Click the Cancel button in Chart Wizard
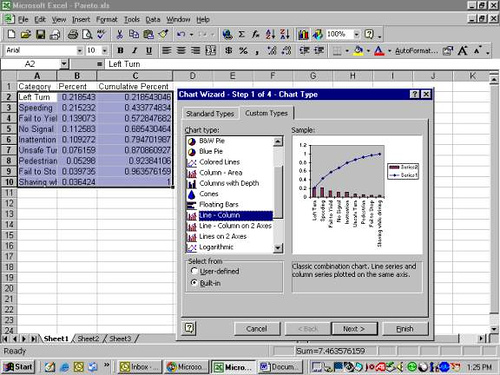Viewport: 500px width, 375px height. pyautogui.click(x=257, y=329)
